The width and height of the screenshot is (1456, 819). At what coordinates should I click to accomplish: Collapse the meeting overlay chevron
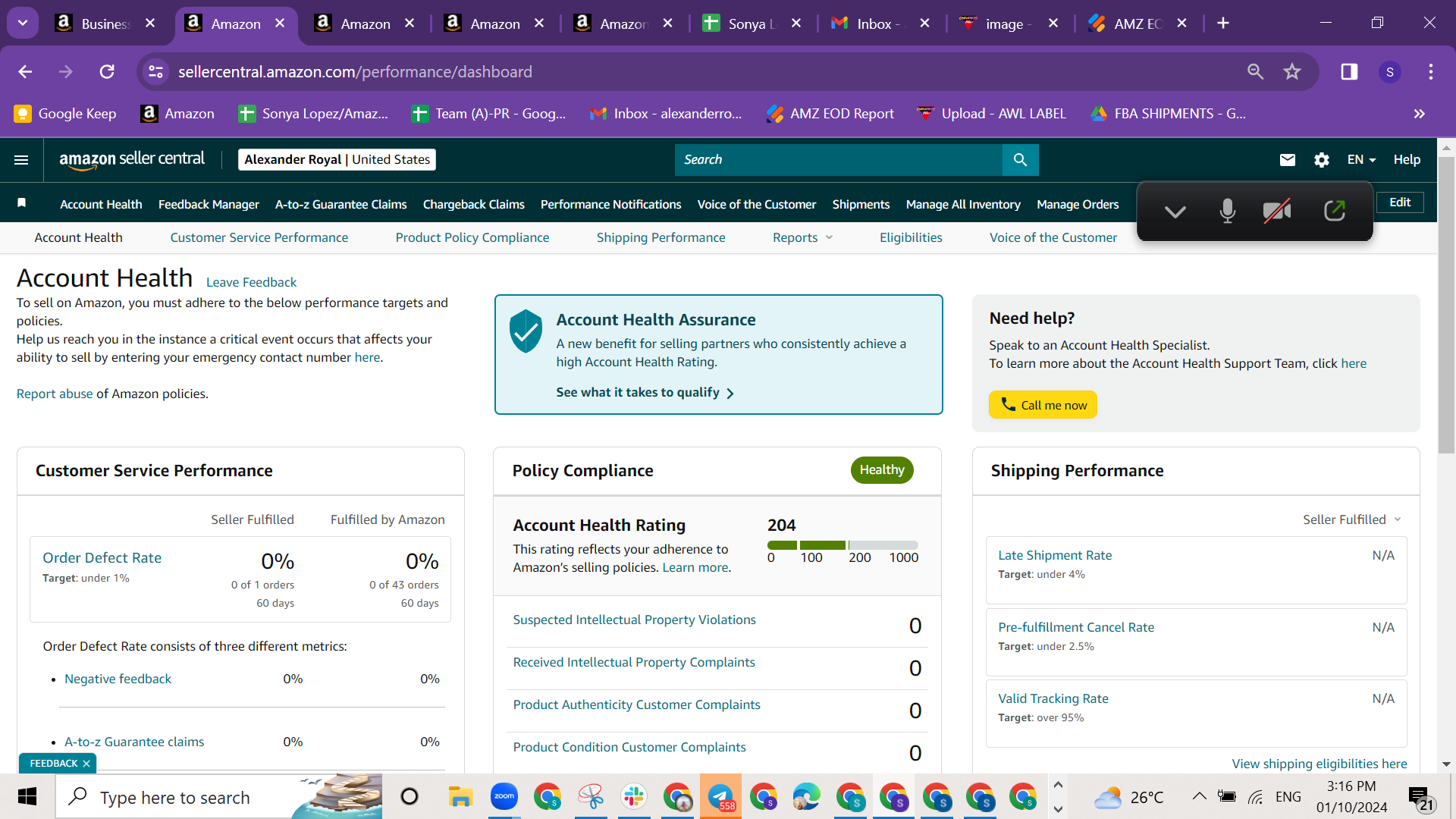pyautogui.click(x=1175, y=212)
